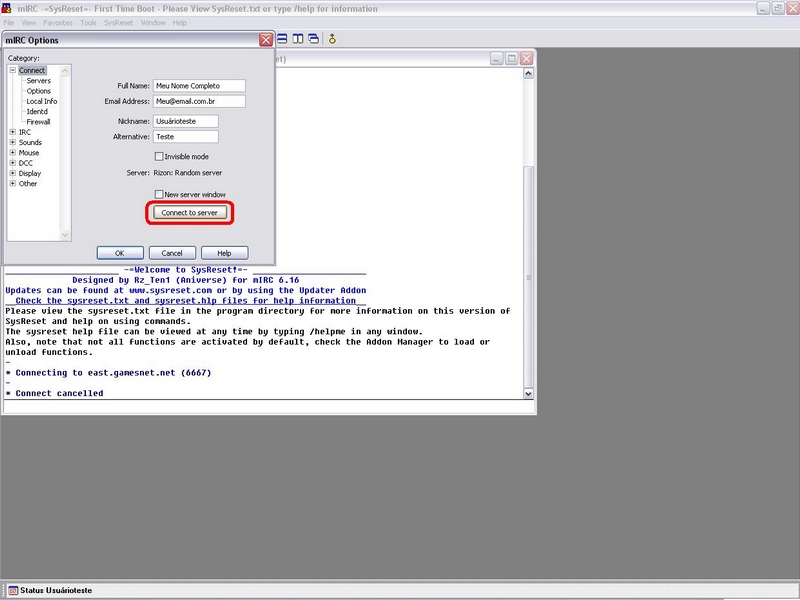The height and width of the screenshot is (600, 800).
Task: Click the mIRC application icon in the title bar
Action: (x=6, y=8)
